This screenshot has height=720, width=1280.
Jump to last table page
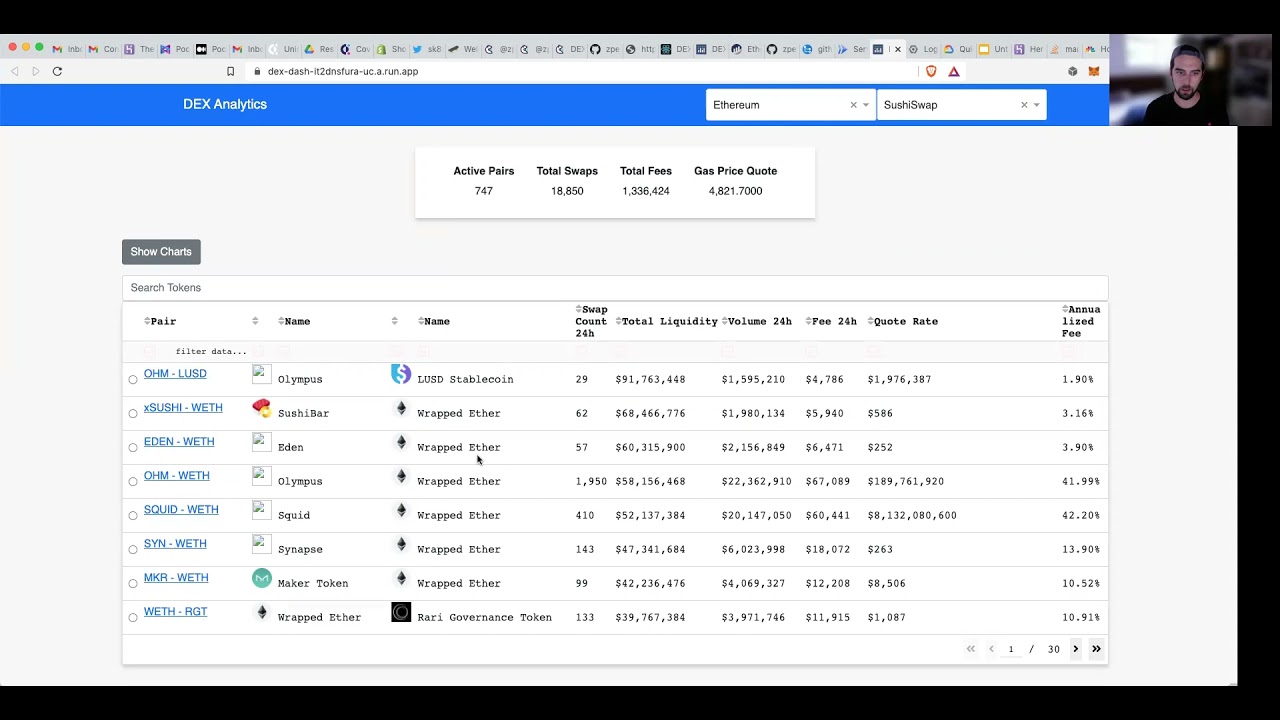1096,650
